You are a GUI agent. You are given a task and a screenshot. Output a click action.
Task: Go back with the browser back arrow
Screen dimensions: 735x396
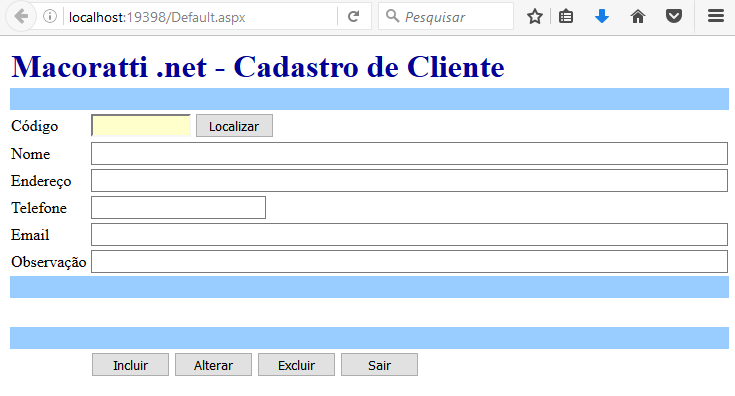click(x=21, y=16)
